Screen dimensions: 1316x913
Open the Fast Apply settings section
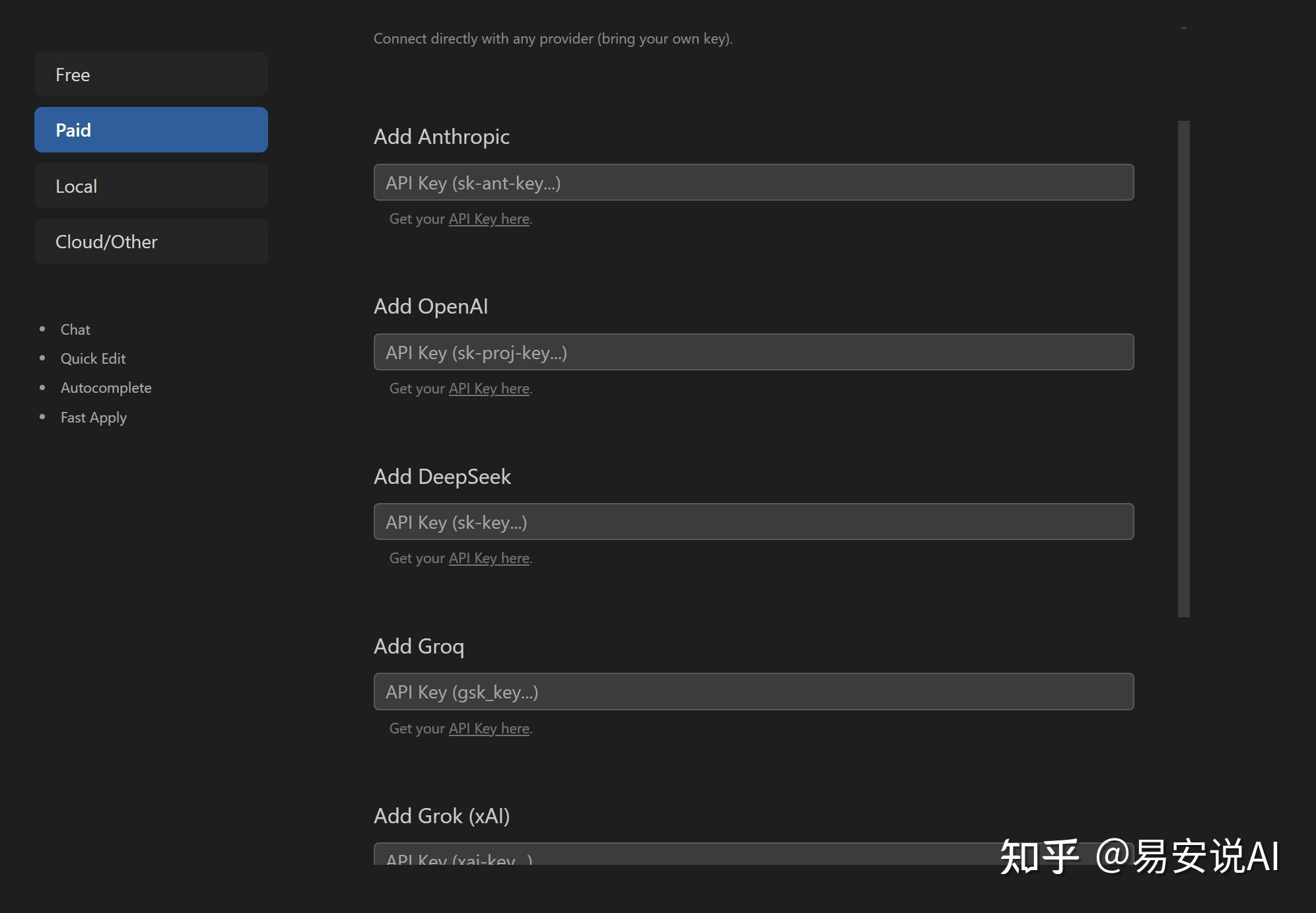[x=93, y=417]
